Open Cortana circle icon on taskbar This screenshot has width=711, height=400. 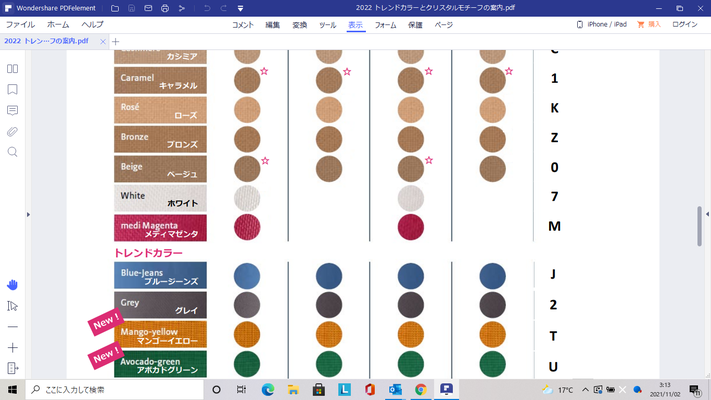click(x=216, y=390)
